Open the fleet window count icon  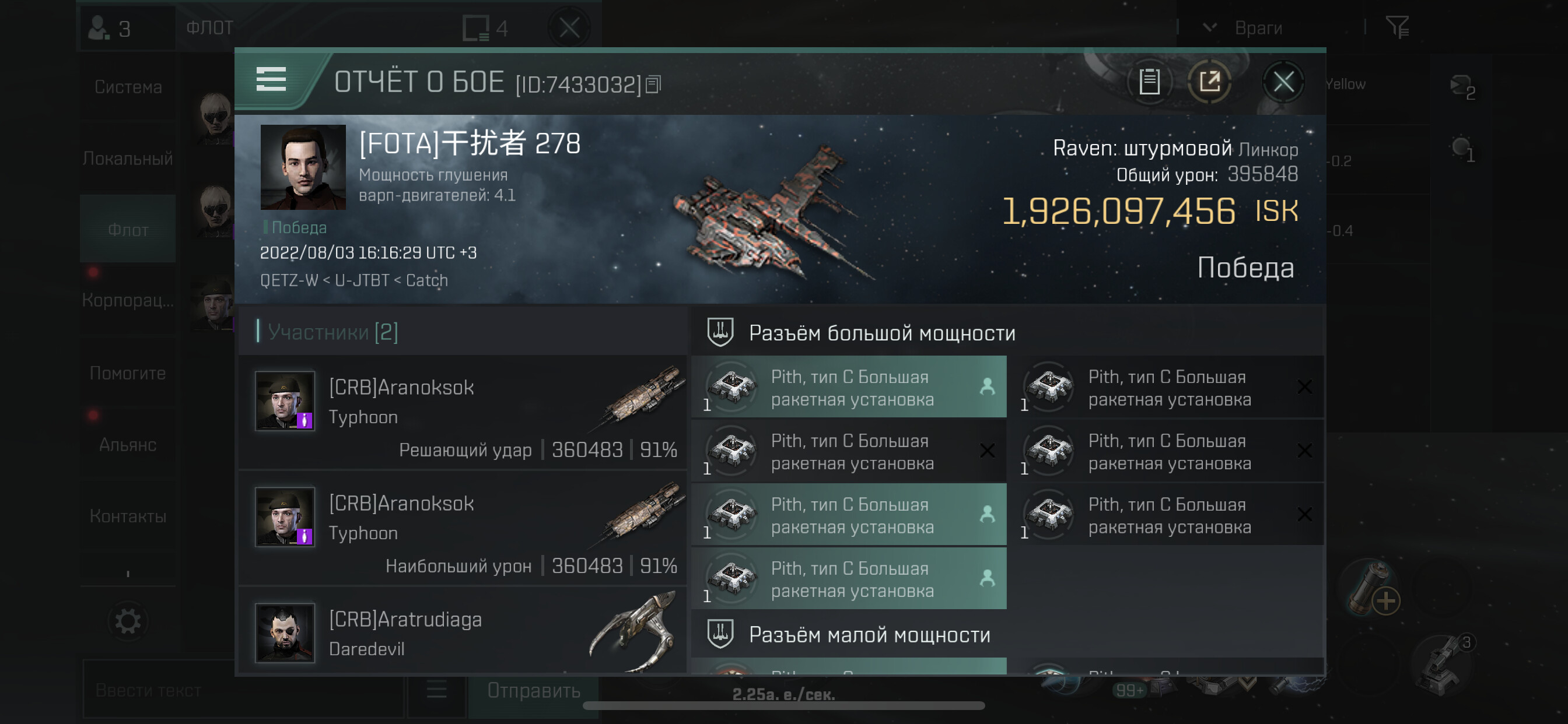coord(484,28)
